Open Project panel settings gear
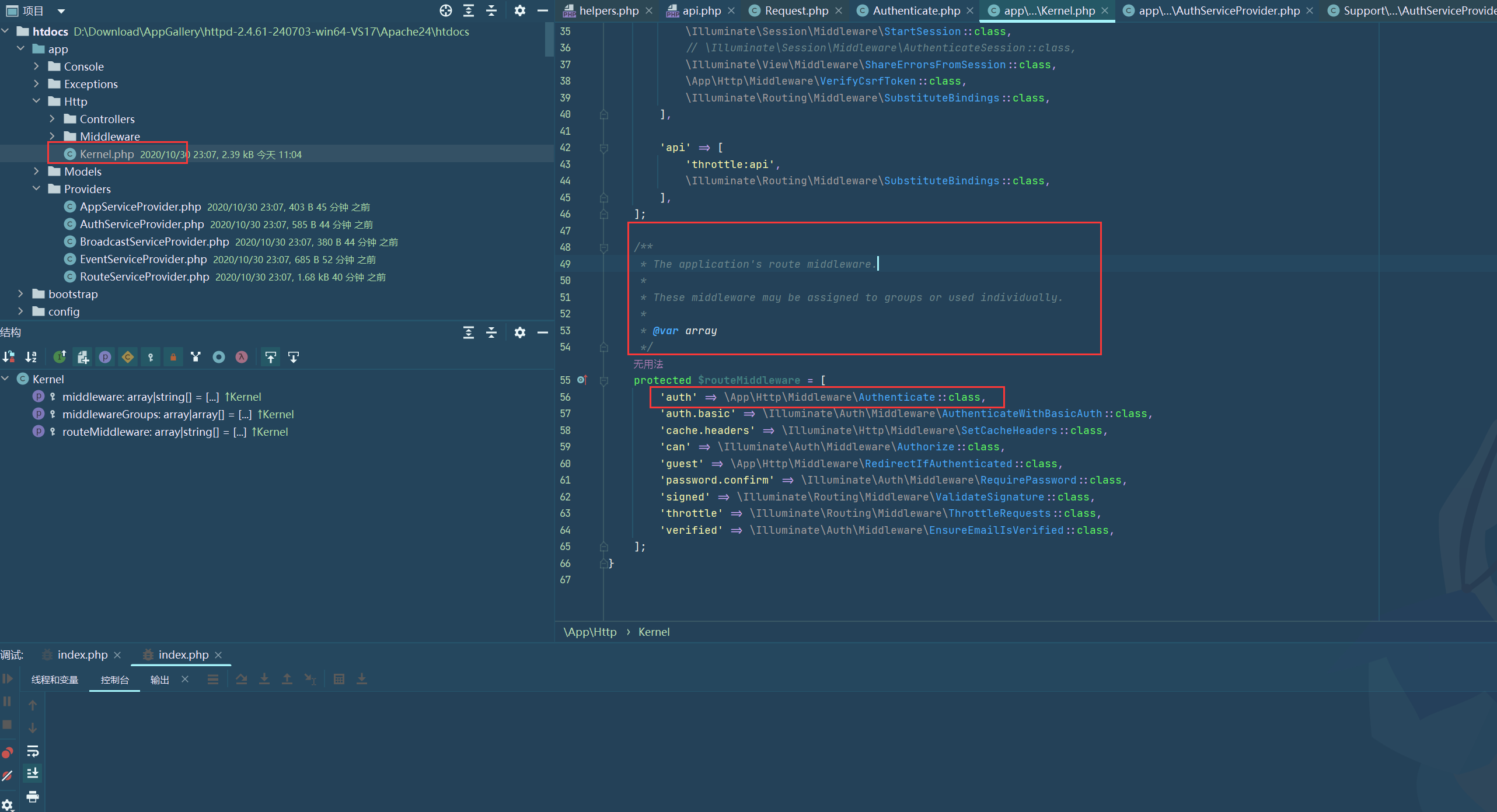Screen dimensions: 1497x812 click(x=520, y=10)
